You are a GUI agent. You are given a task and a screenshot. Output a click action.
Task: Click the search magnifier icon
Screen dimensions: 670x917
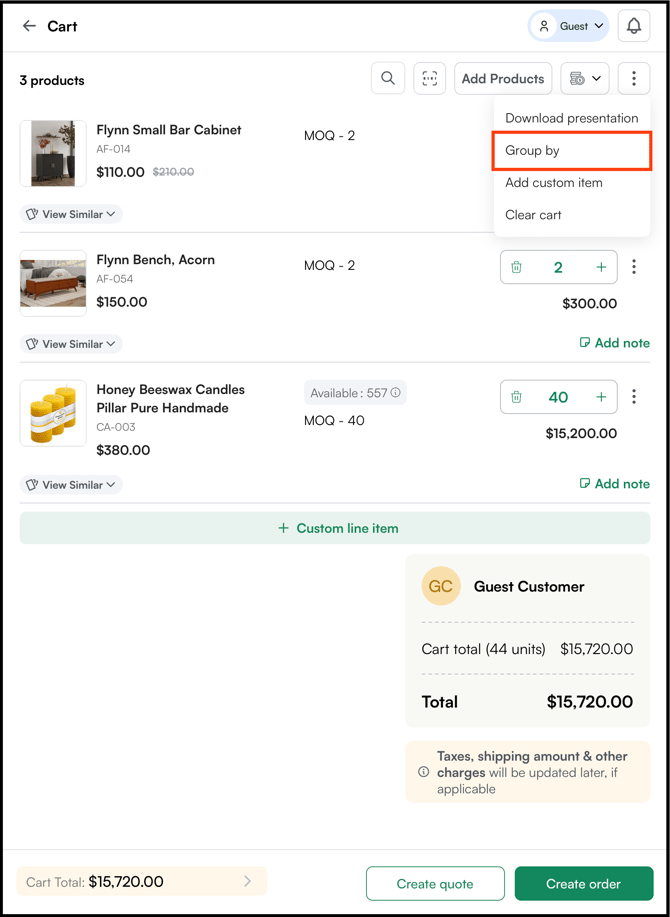(x=388, y=78)
